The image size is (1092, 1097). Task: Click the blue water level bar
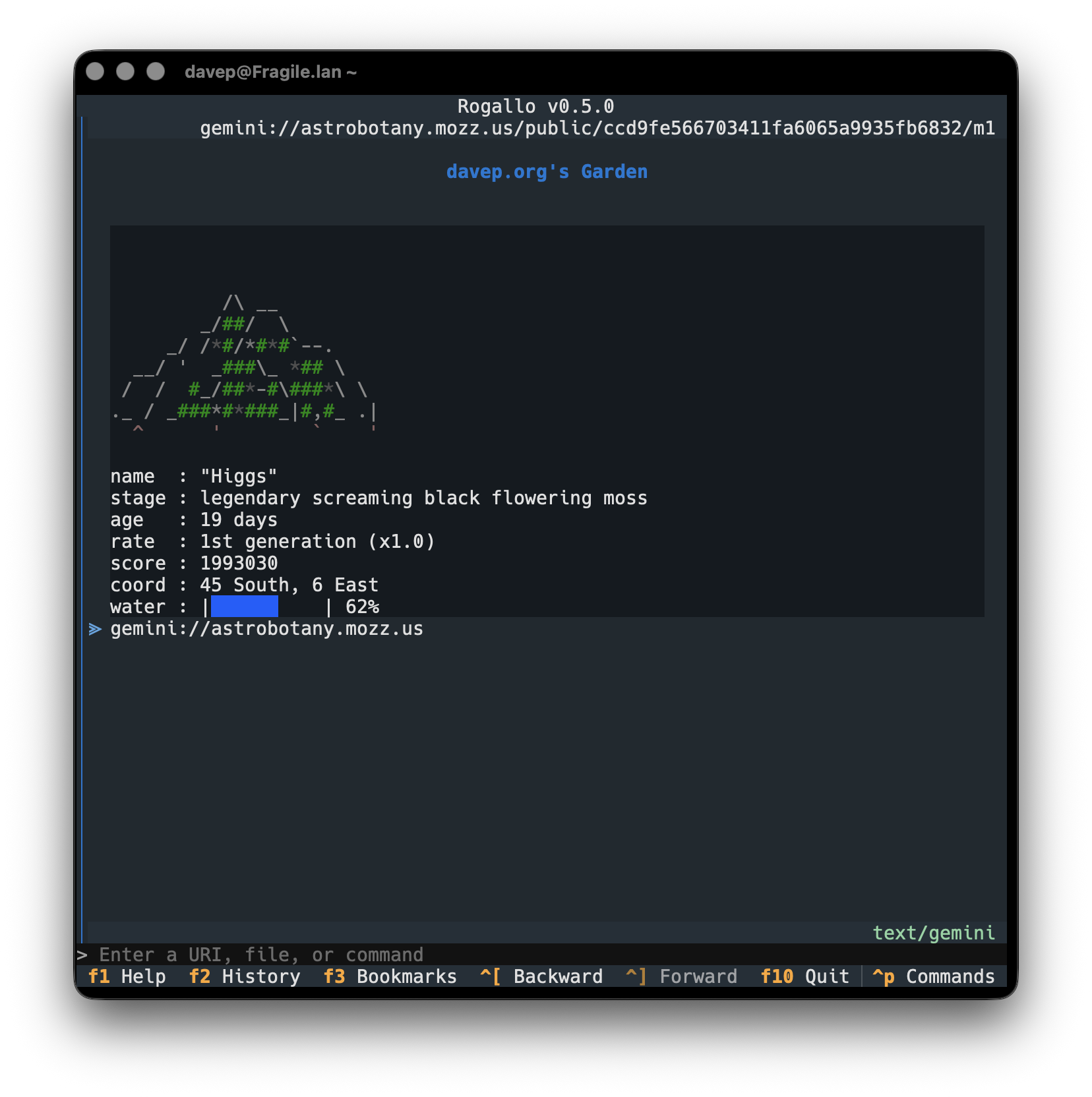[x=244, y=607]
